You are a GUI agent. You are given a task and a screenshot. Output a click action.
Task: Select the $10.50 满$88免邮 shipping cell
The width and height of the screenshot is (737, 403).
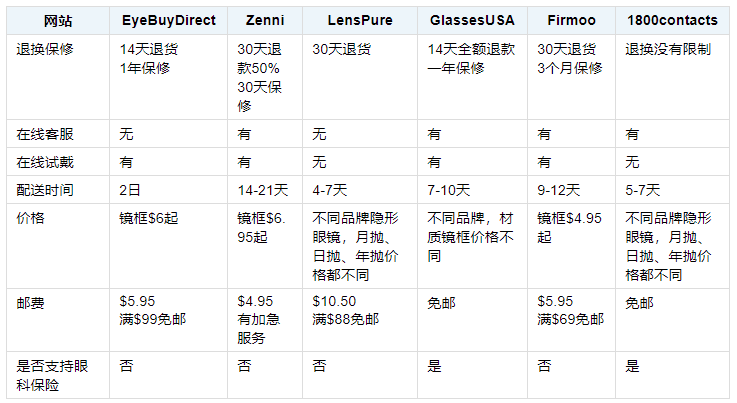(345, 309)
